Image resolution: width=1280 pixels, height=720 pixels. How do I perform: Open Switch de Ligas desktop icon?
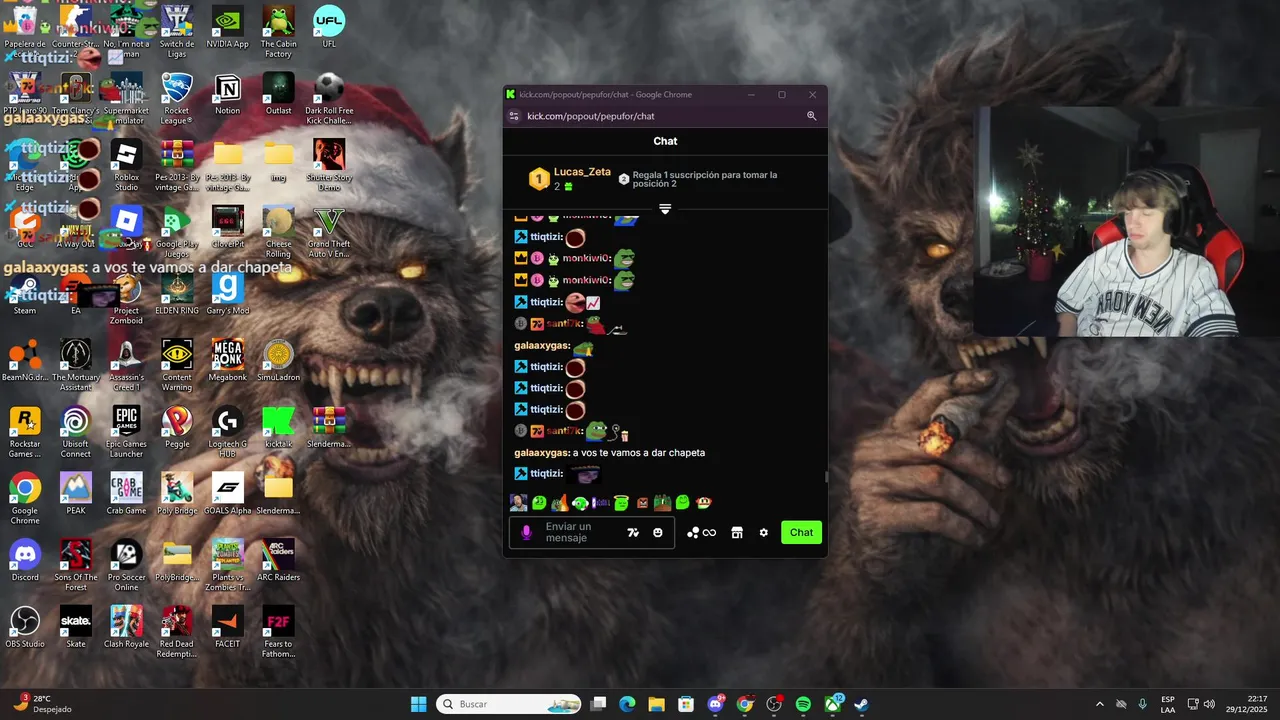pyautogui.click(x=177, y=32)
